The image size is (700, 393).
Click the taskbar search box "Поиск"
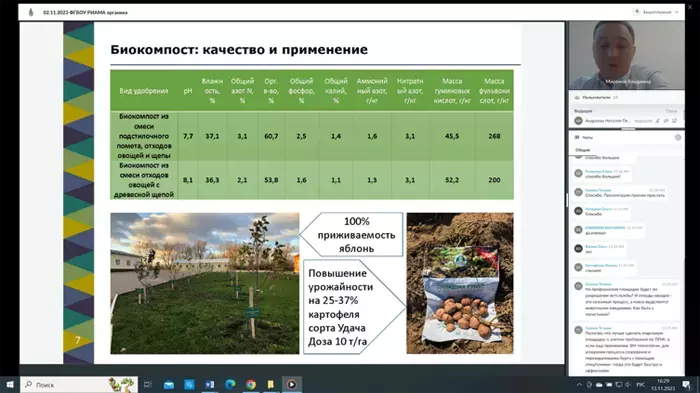(79, 385)
